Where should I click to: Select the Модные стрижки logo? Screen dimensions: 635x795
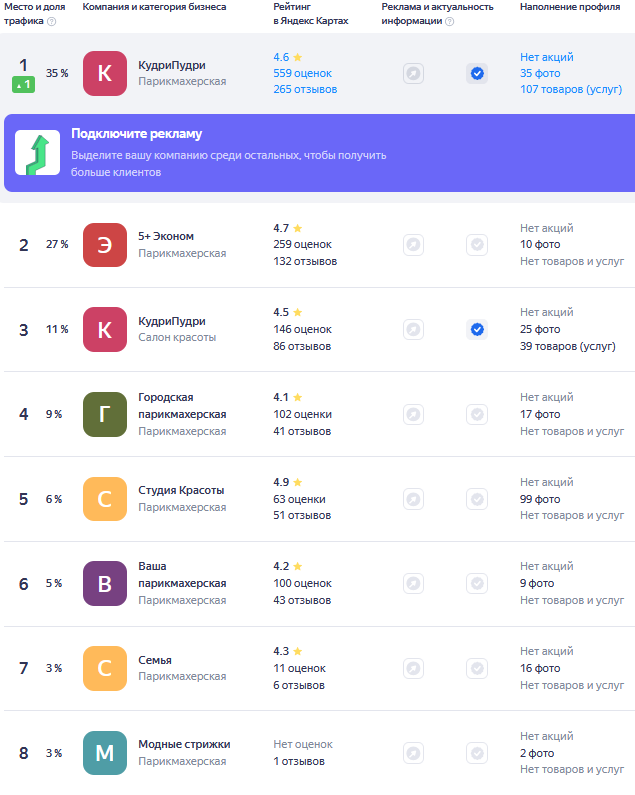tap(105, 753)
